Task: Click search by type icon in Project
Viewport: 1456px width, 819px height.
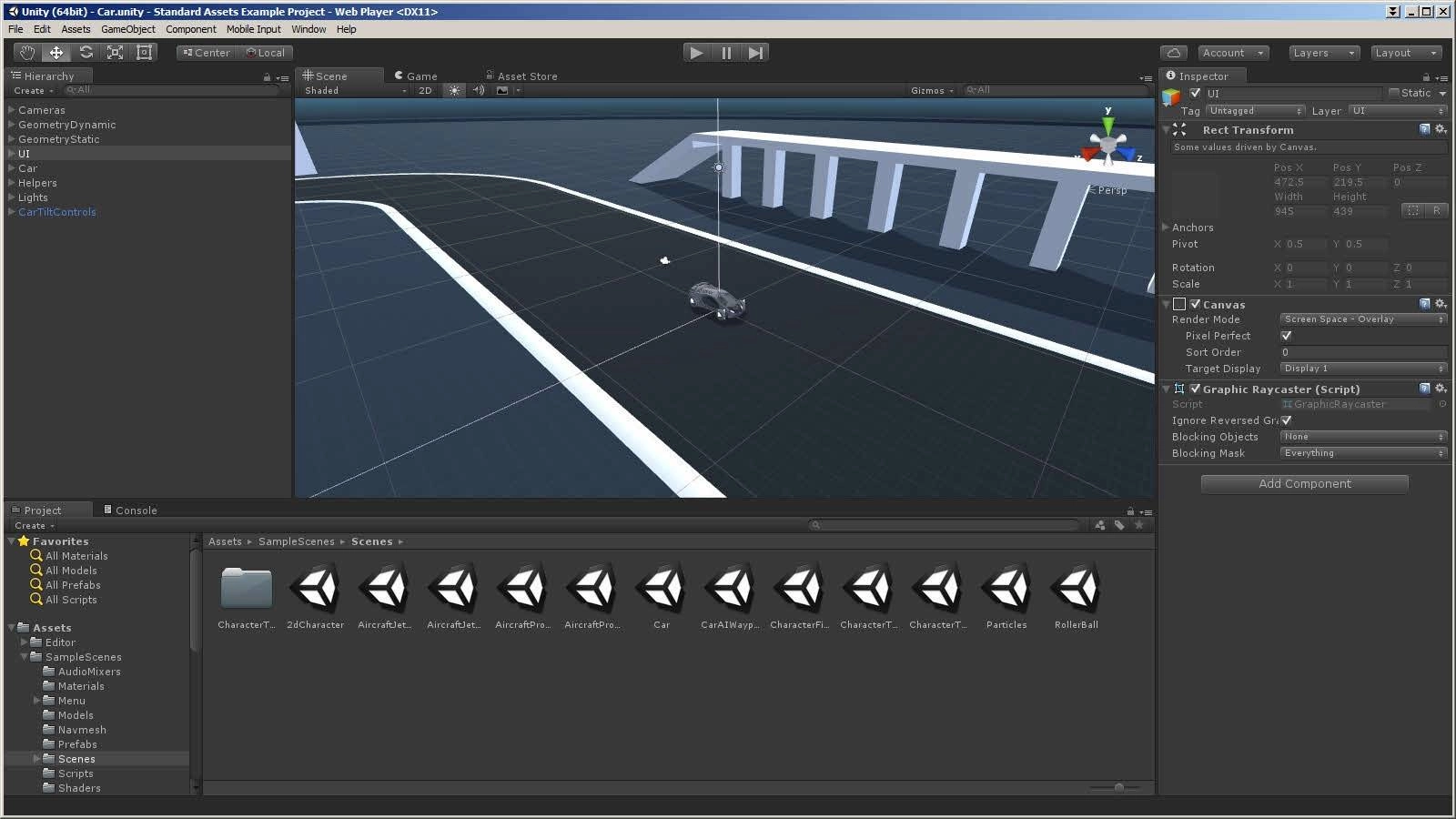Action: (x=1100, y=525)
